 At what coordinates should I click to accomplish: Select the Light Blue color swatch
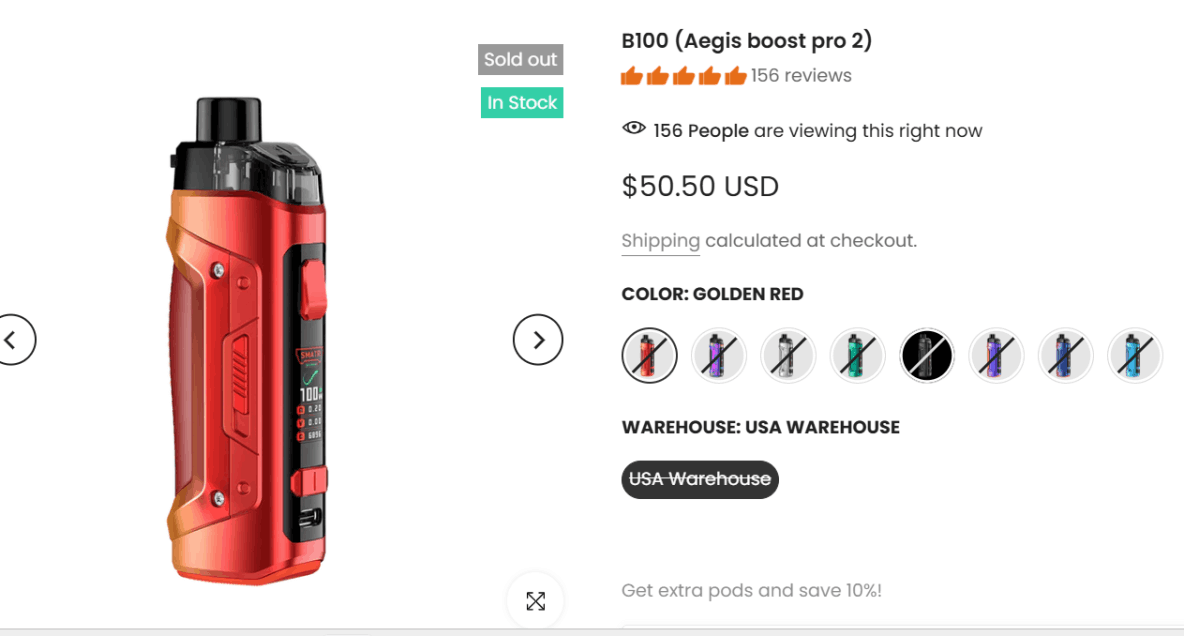1135,355
